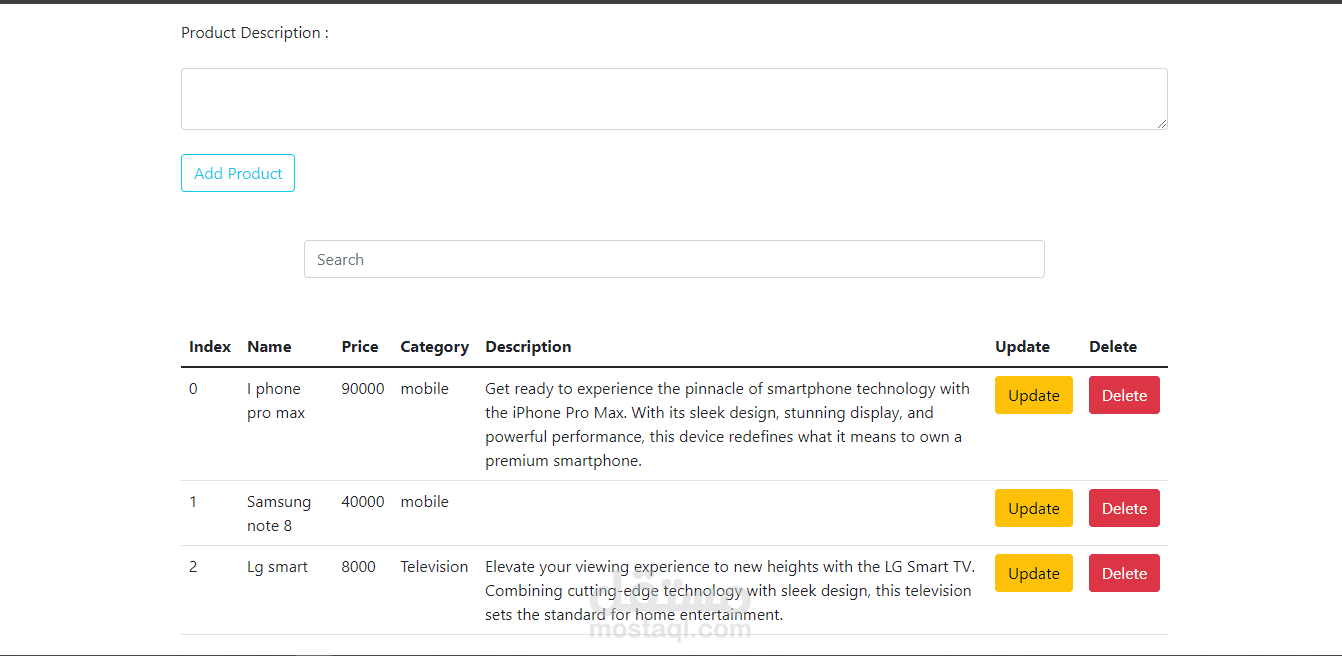The image size is (1342, 656).
Task: Click the Television category cell
Action: [434, 567]
